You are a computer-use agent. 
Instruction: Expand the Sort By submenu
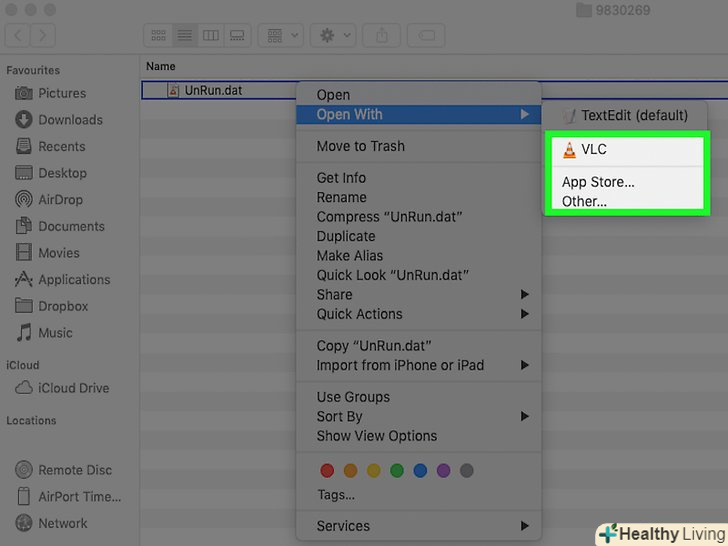pos(419,416)
